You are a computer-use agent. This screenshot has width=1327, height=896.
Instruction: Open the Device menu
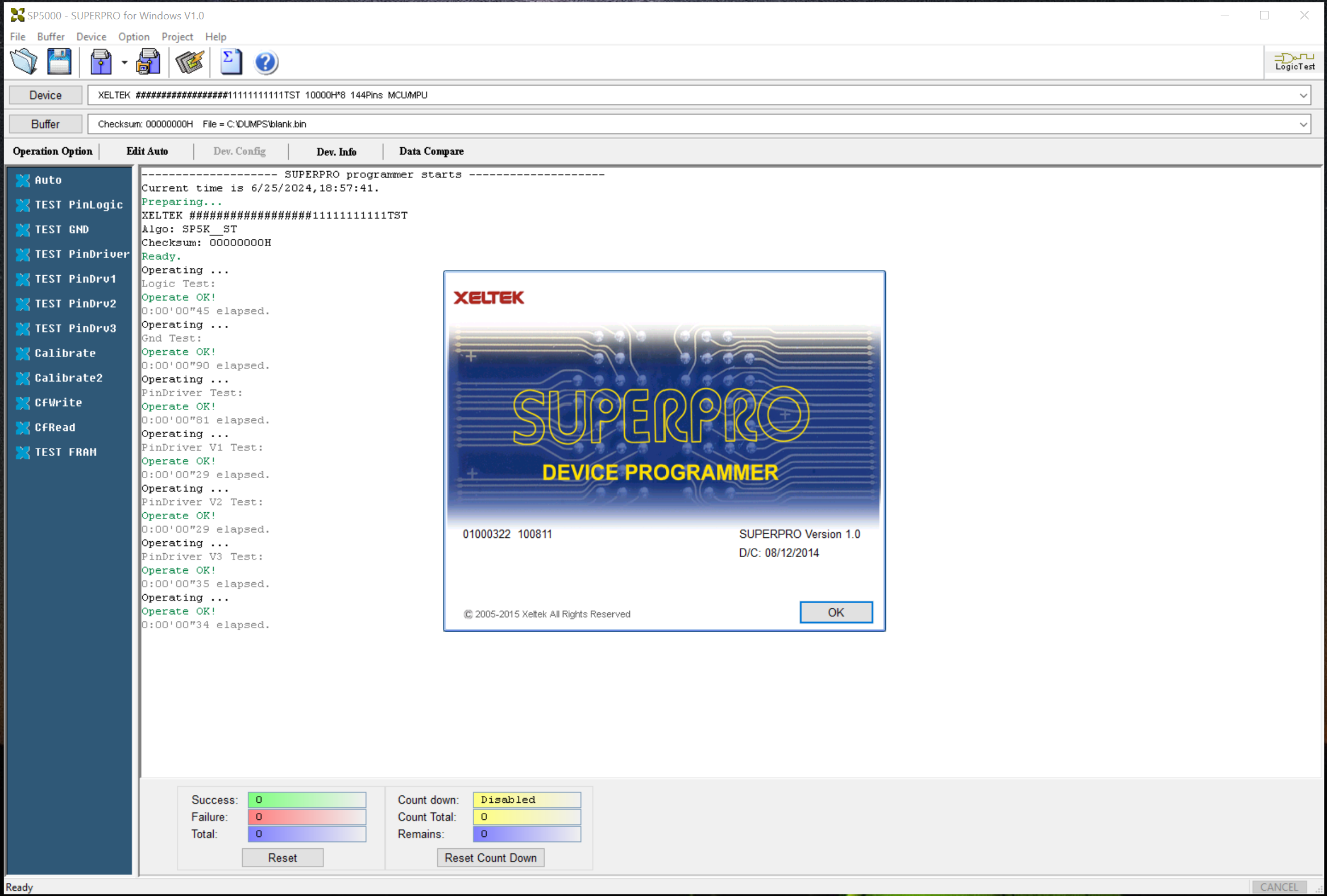92,36
